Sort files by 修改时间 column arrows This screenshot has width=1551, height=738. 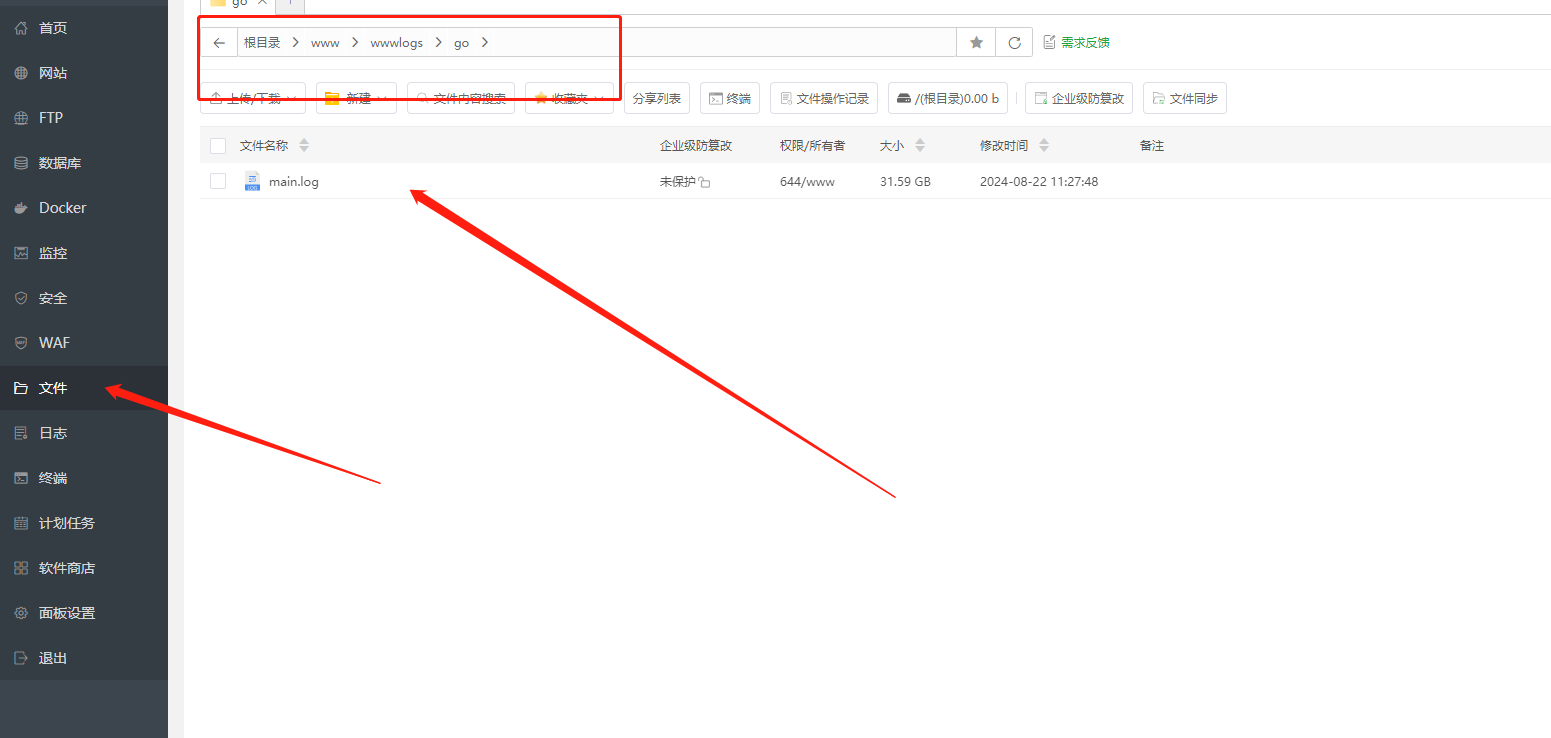click(1044, 146)
